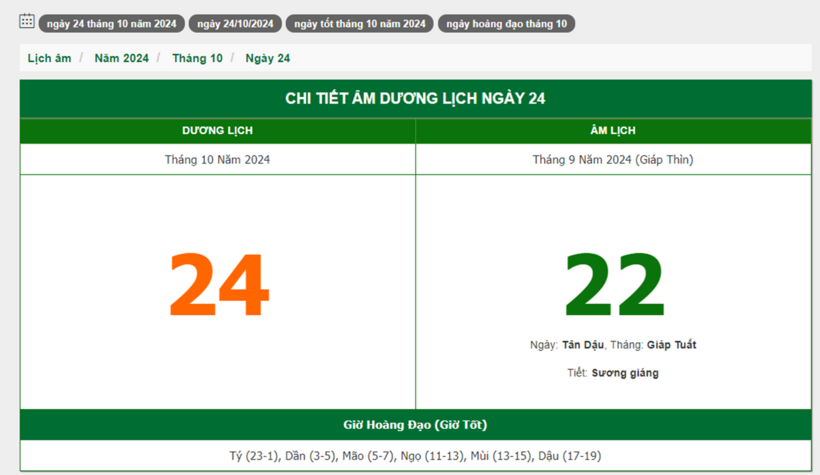Open the "ngày 24 tháng 10 năm 2024" tag
Image resolution: width=820 pixels, height=475 pixels.
pyautogui.click(x=111, y=24)
